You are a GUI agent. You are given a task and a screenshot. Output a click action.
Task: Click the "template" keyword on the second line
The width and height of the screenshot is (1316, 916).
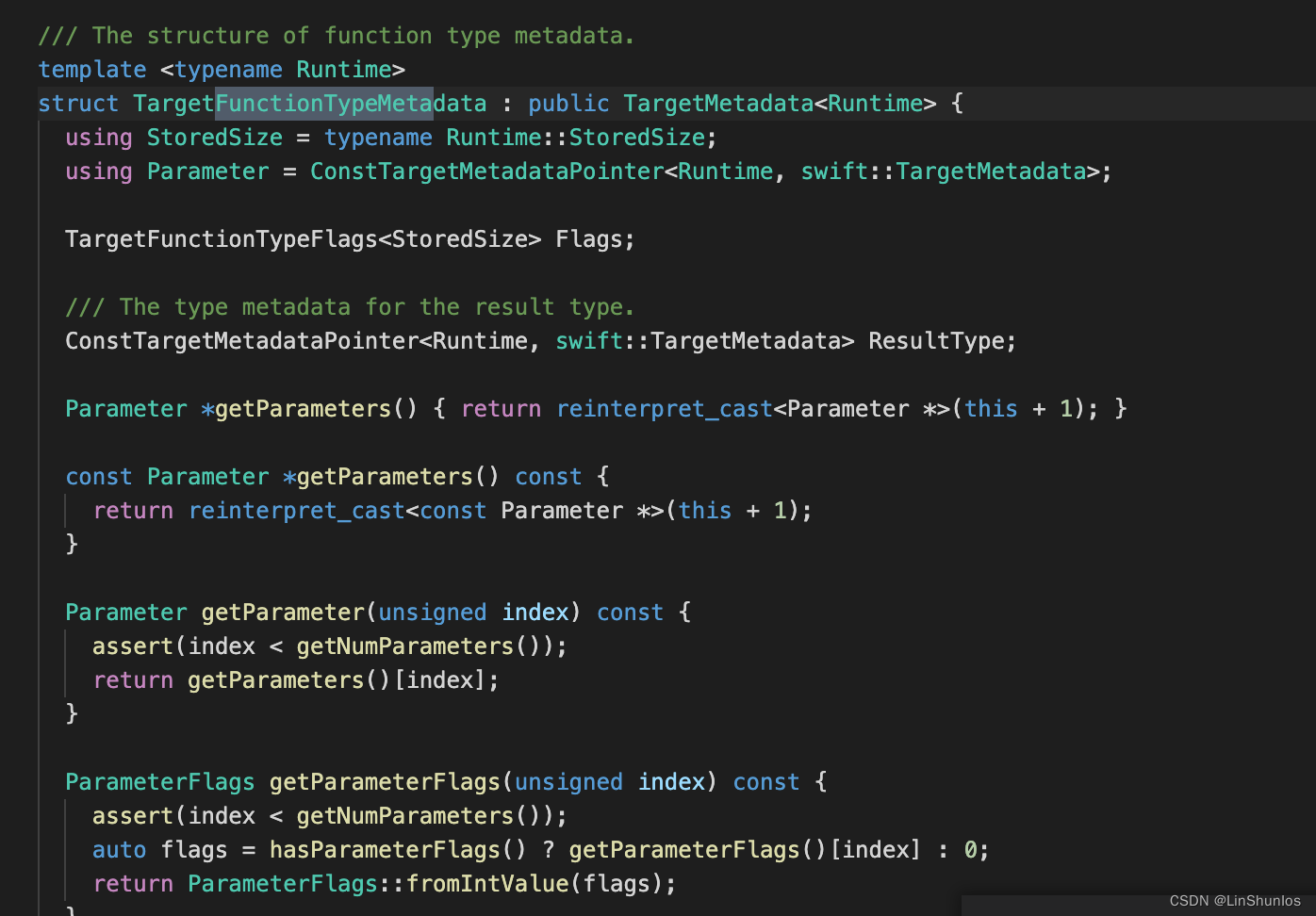coord(92,70)
